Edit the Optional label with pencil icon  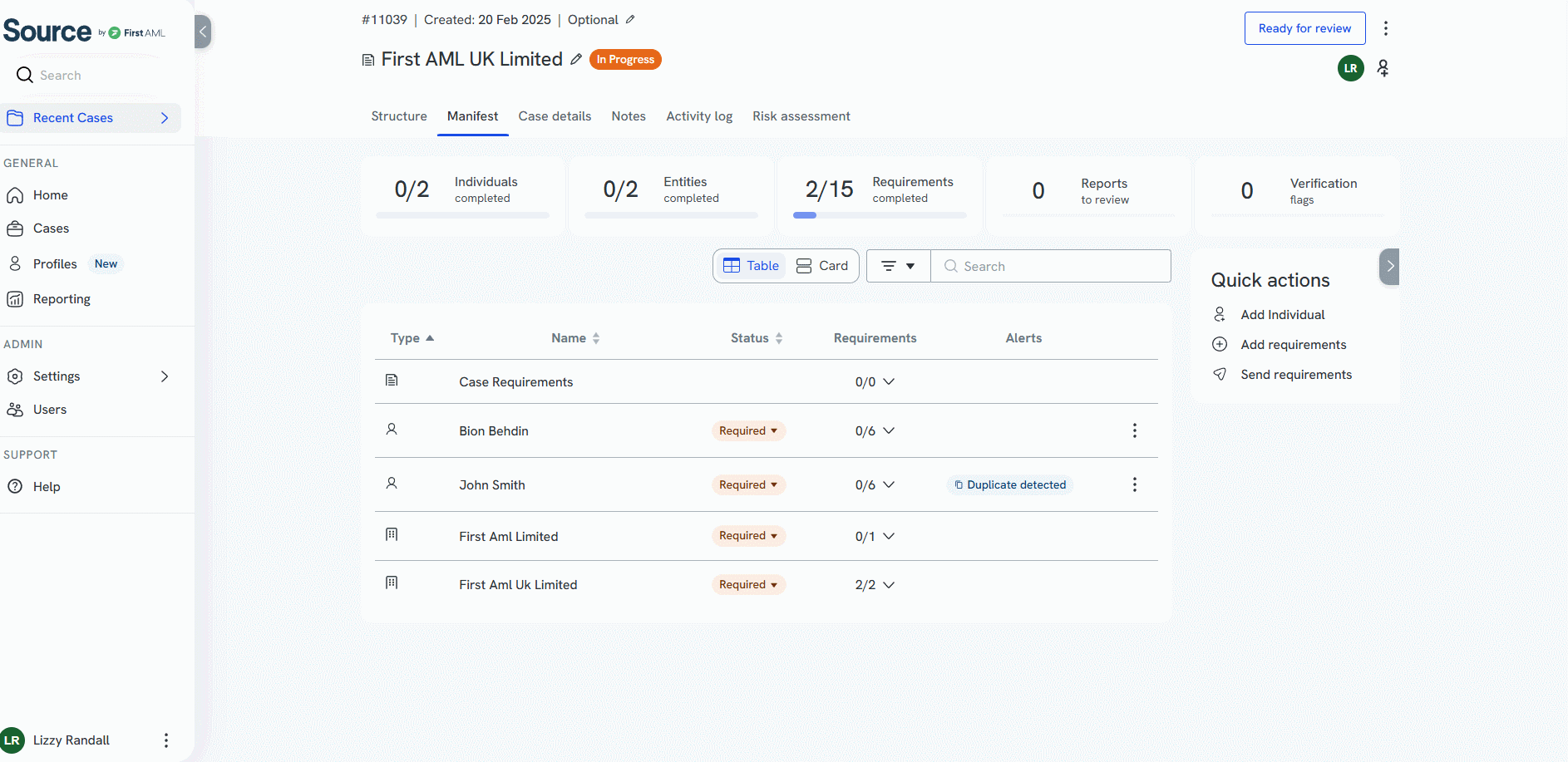click(x=630, y=19)
